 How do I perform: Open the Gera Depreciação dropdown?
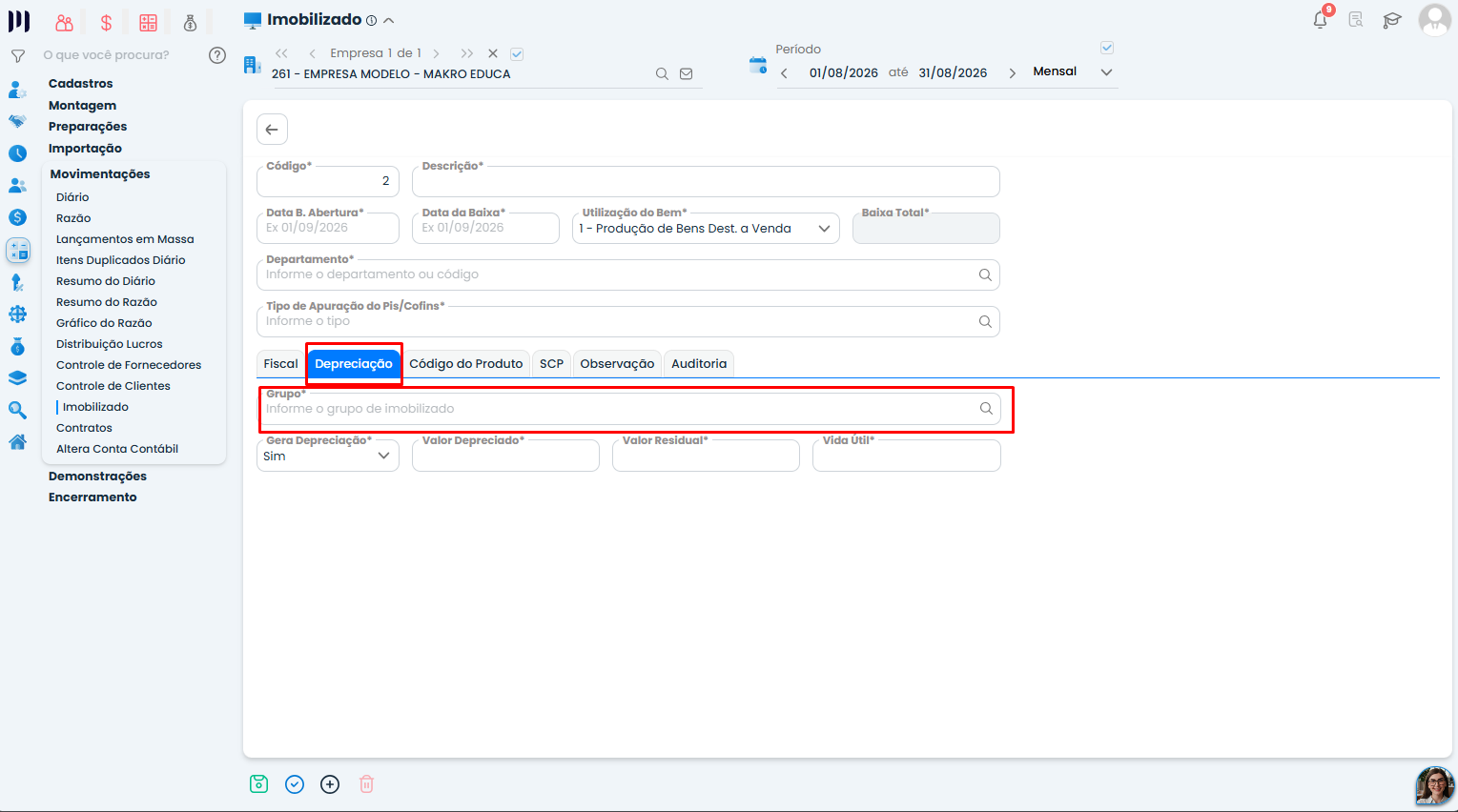pos(327,457)
